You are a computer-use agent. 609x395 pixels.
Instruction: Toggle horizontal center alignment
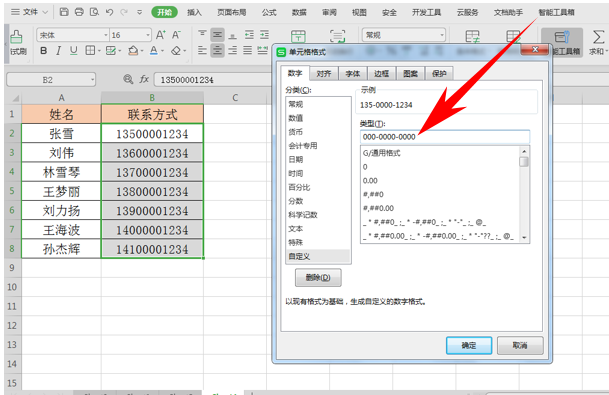click(218, 50)
